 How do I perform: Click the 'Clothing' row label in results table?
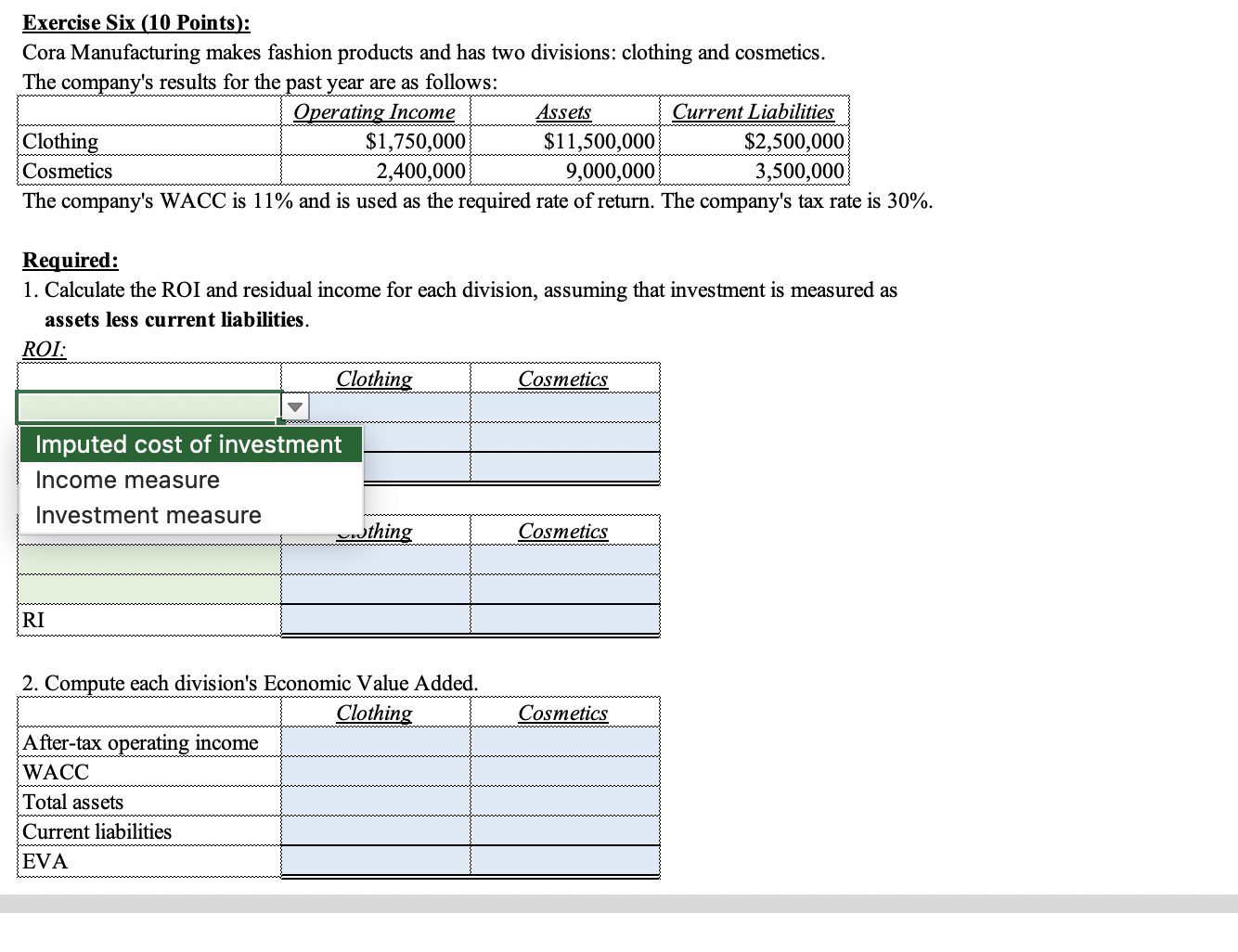[x=60, y=141]
